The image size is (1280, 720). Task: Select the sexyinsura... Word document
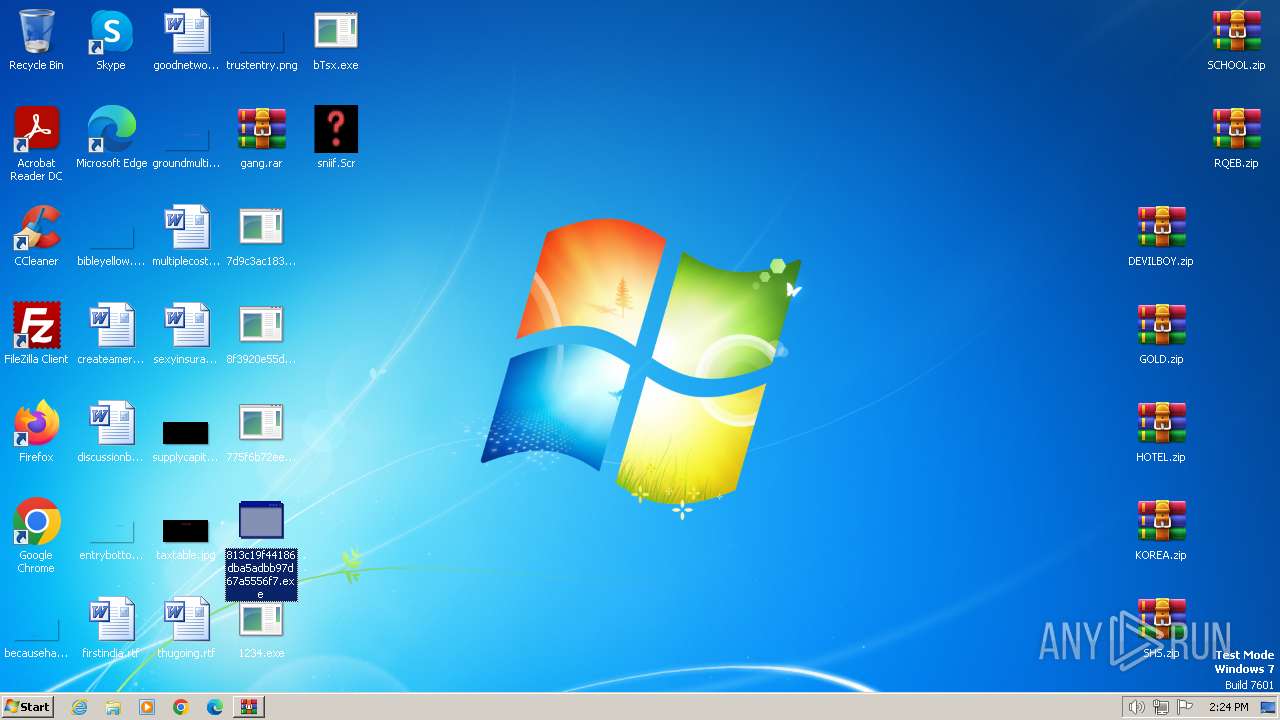pyautogui.click(x=186, y=326)
